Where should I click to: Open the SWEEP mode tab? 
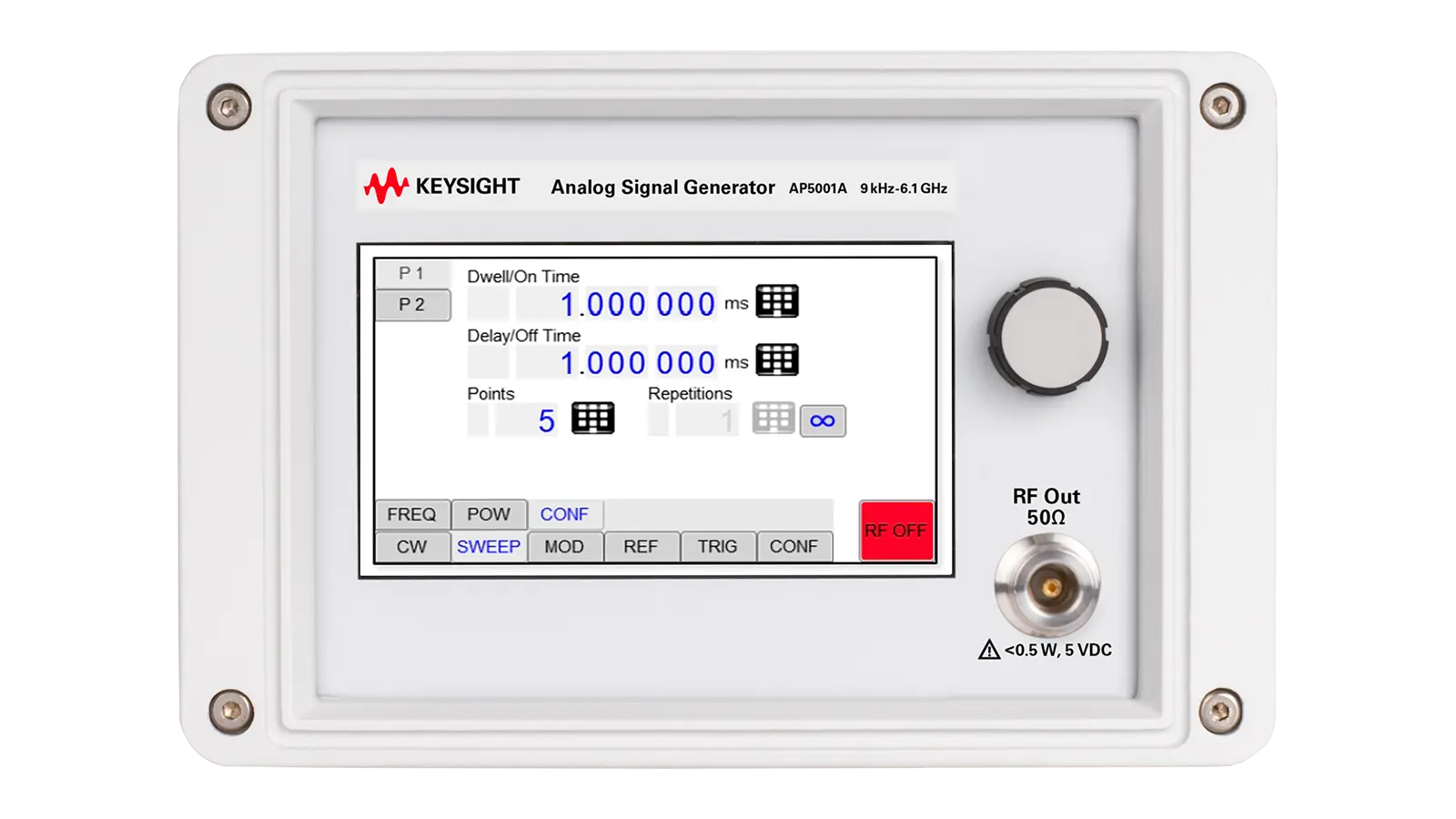pos(489,547)
